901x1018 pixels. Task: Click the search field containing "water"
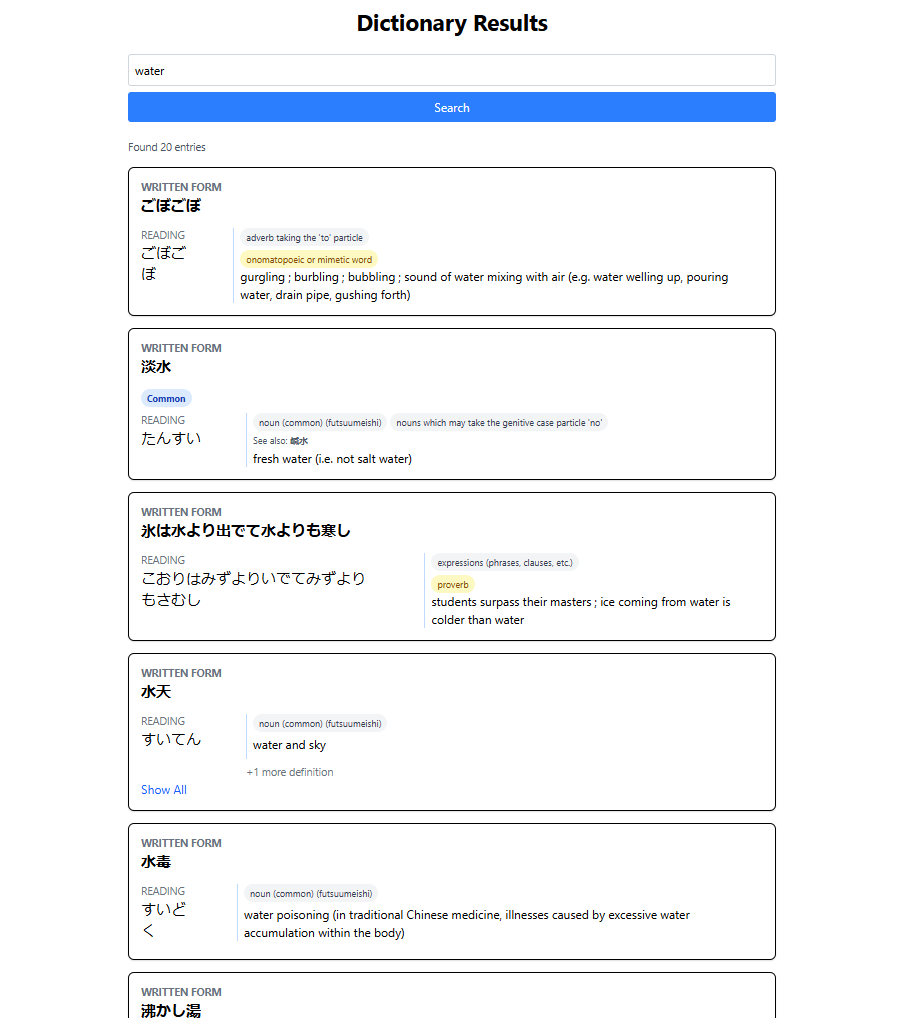(451, 71)
